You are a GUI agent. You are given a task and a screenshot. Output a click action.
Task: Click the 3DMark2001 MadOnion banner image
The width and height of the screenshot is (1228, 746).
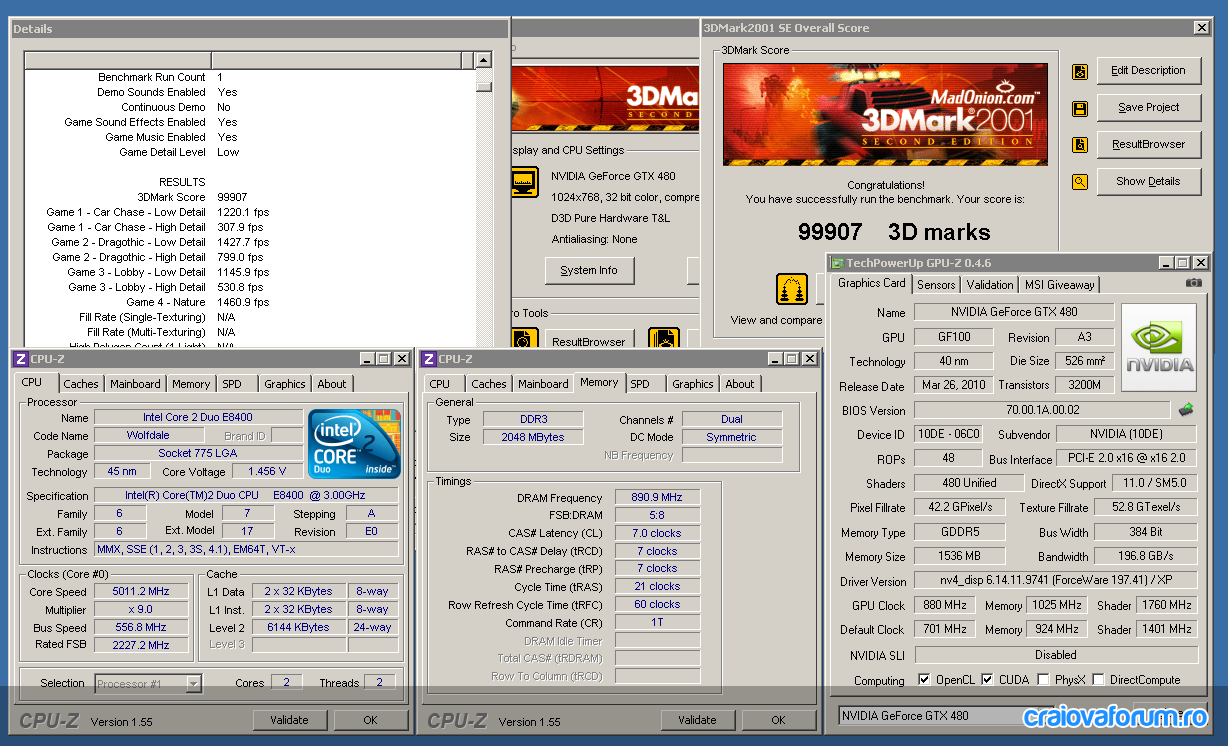[885, 115]
